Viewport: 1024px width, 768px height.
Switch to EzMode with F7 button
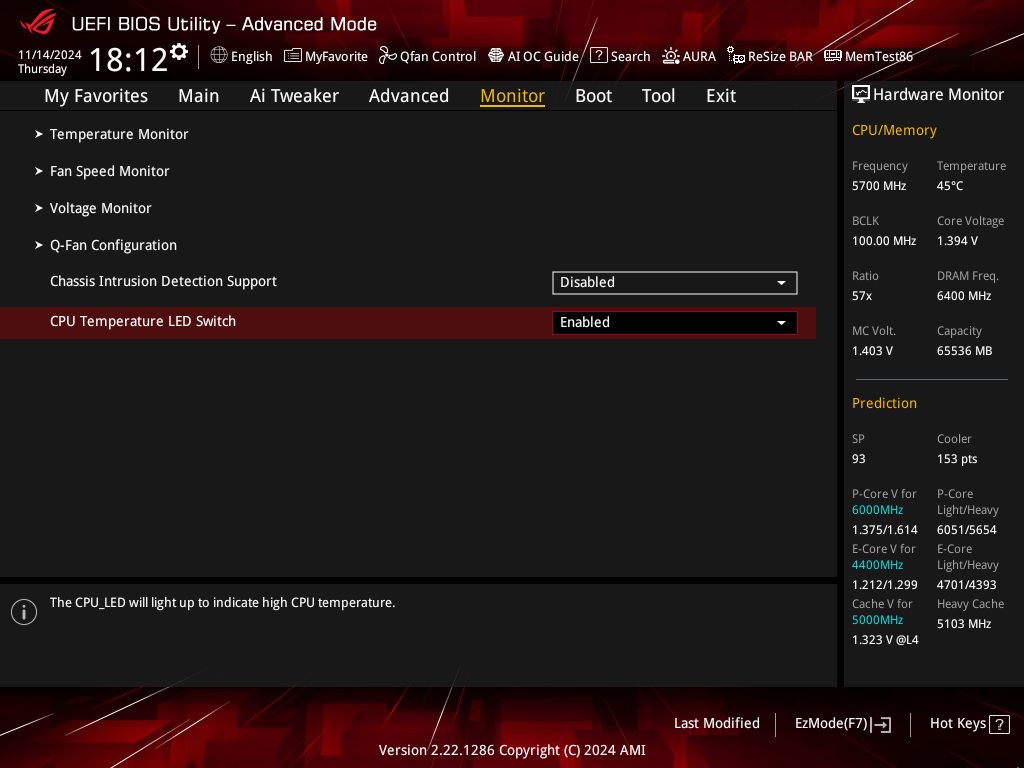pos(842,723)
